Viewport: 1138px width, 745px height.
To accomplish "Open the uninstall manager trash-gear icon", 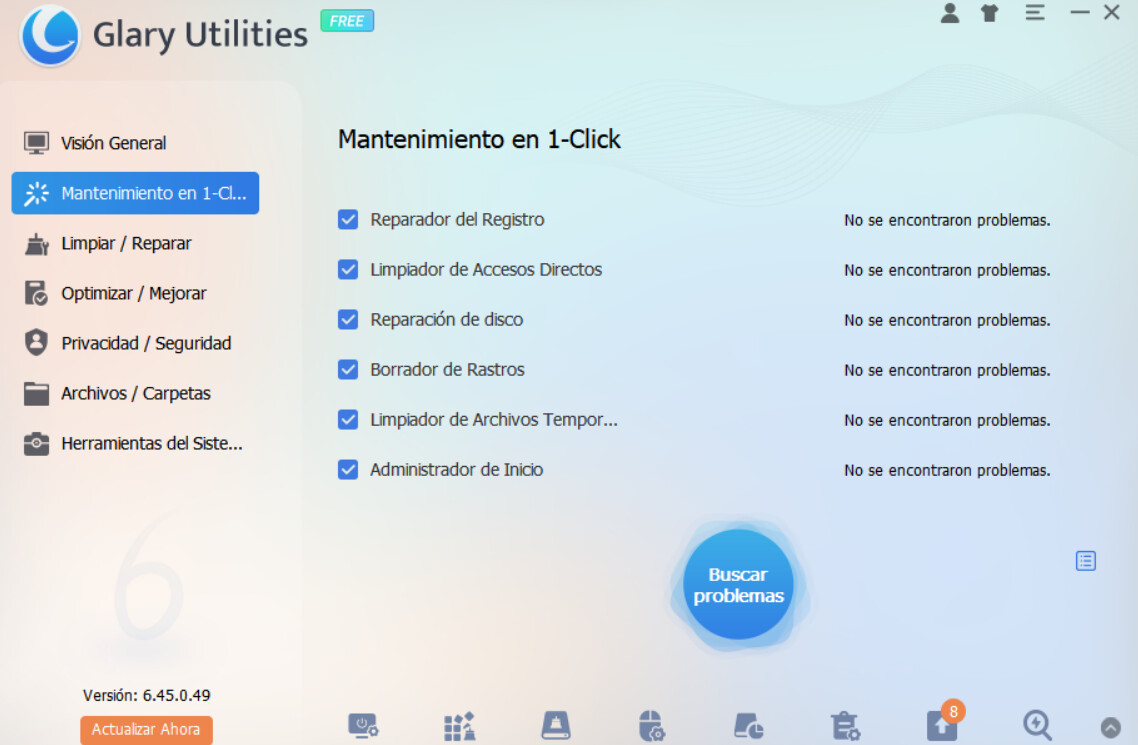I will (x=846, y=725).
